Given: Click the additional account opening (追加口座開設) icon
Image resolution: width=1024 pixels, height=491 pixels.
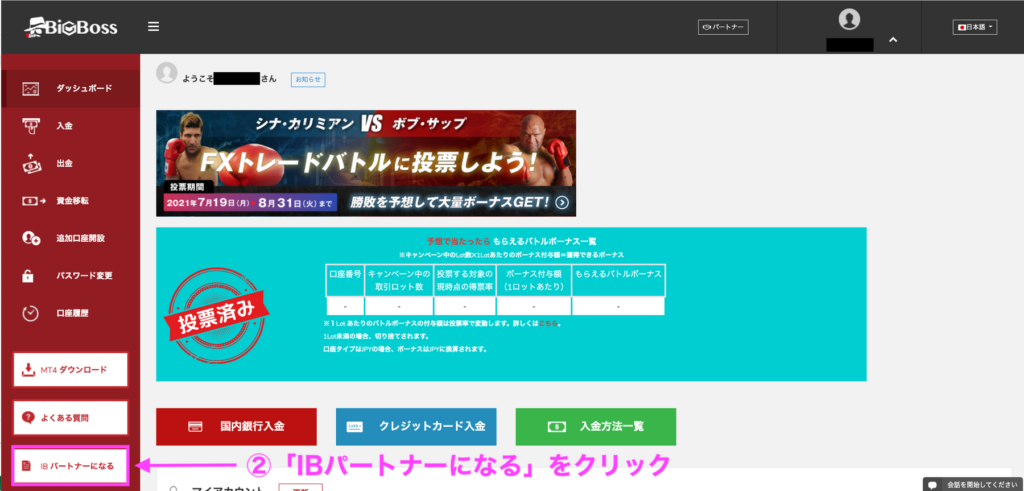Looking at the screenshot, I should point(31,239).
